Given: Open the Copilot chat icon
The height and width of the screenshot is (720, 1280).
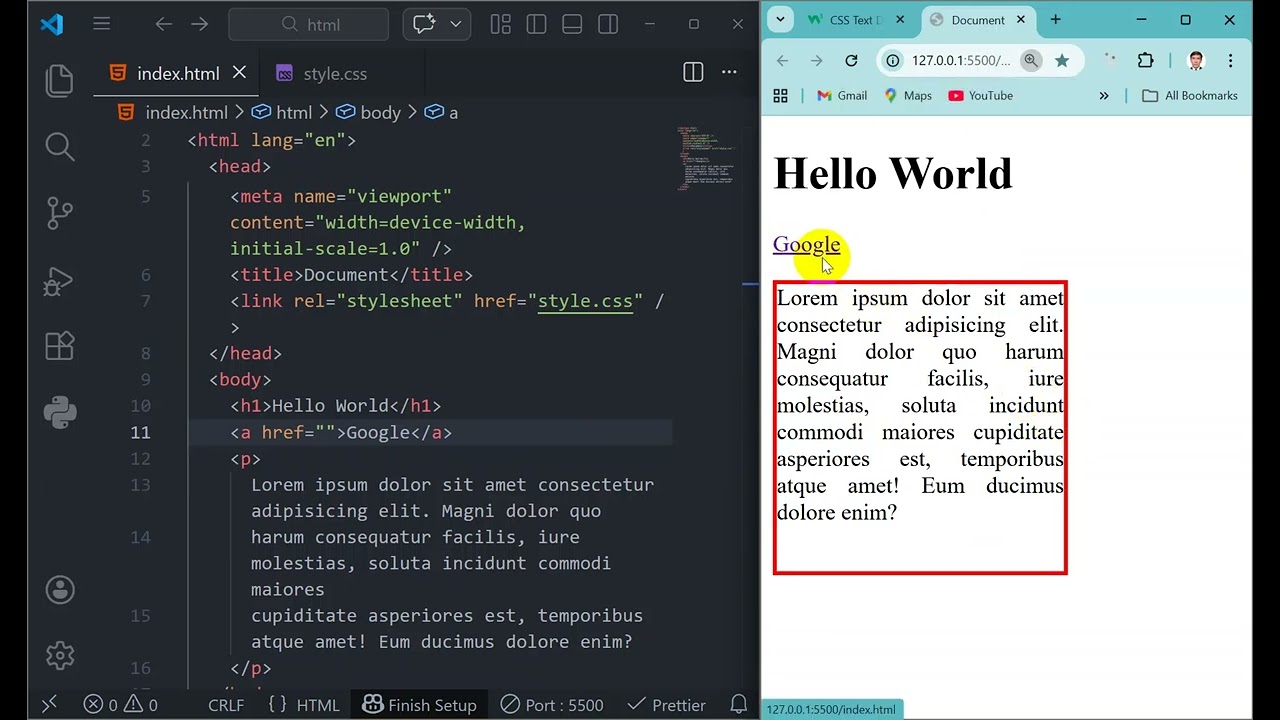Looking at the screenshot, I should [x=425, y=24].
